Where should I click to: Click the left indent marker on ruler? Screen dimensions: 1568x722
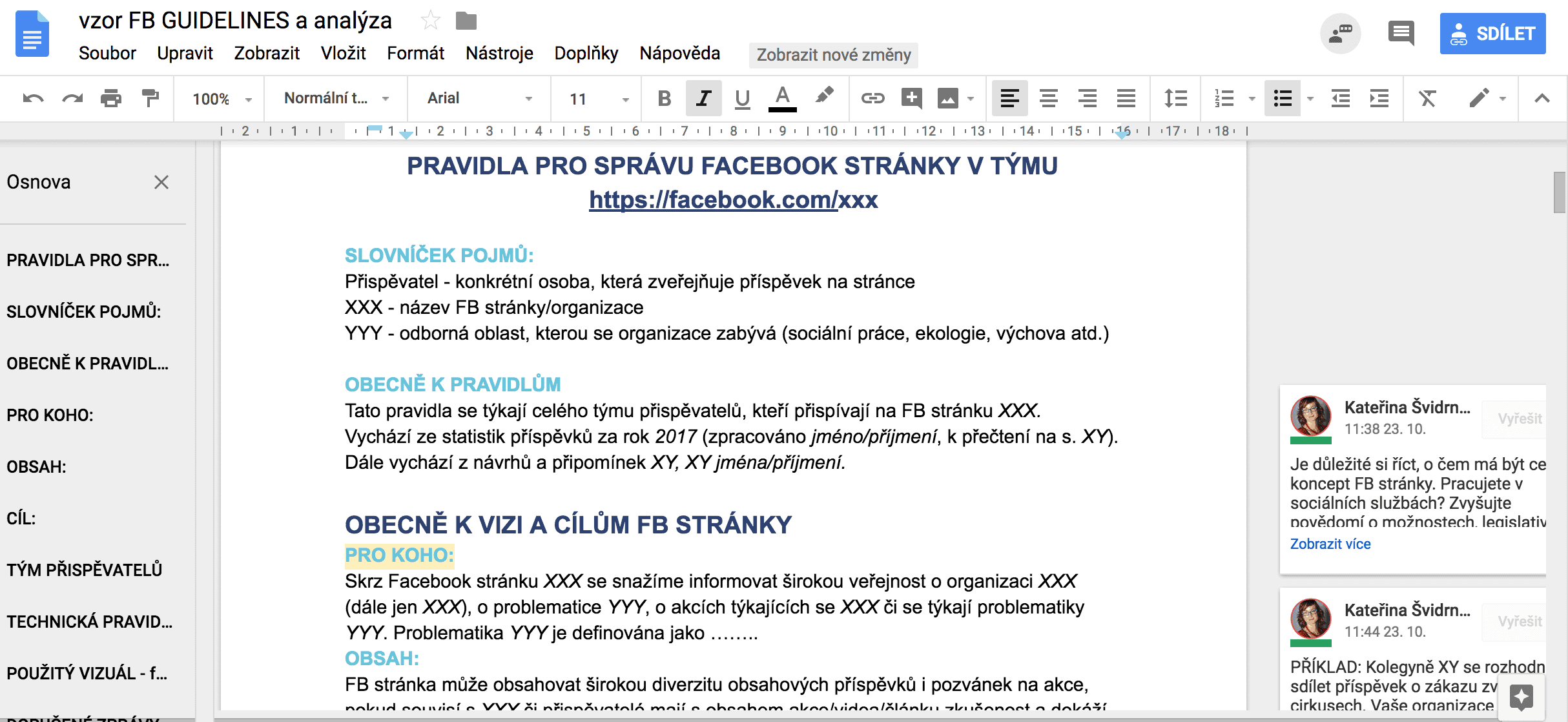pyautogui.click(x=406, y=135)
